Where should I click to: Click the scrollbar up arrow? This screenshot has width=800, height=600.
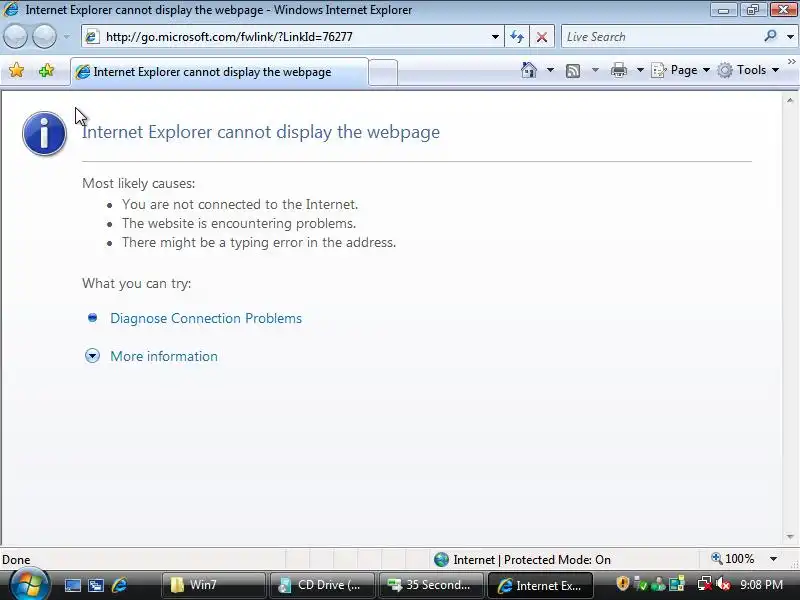790,101
